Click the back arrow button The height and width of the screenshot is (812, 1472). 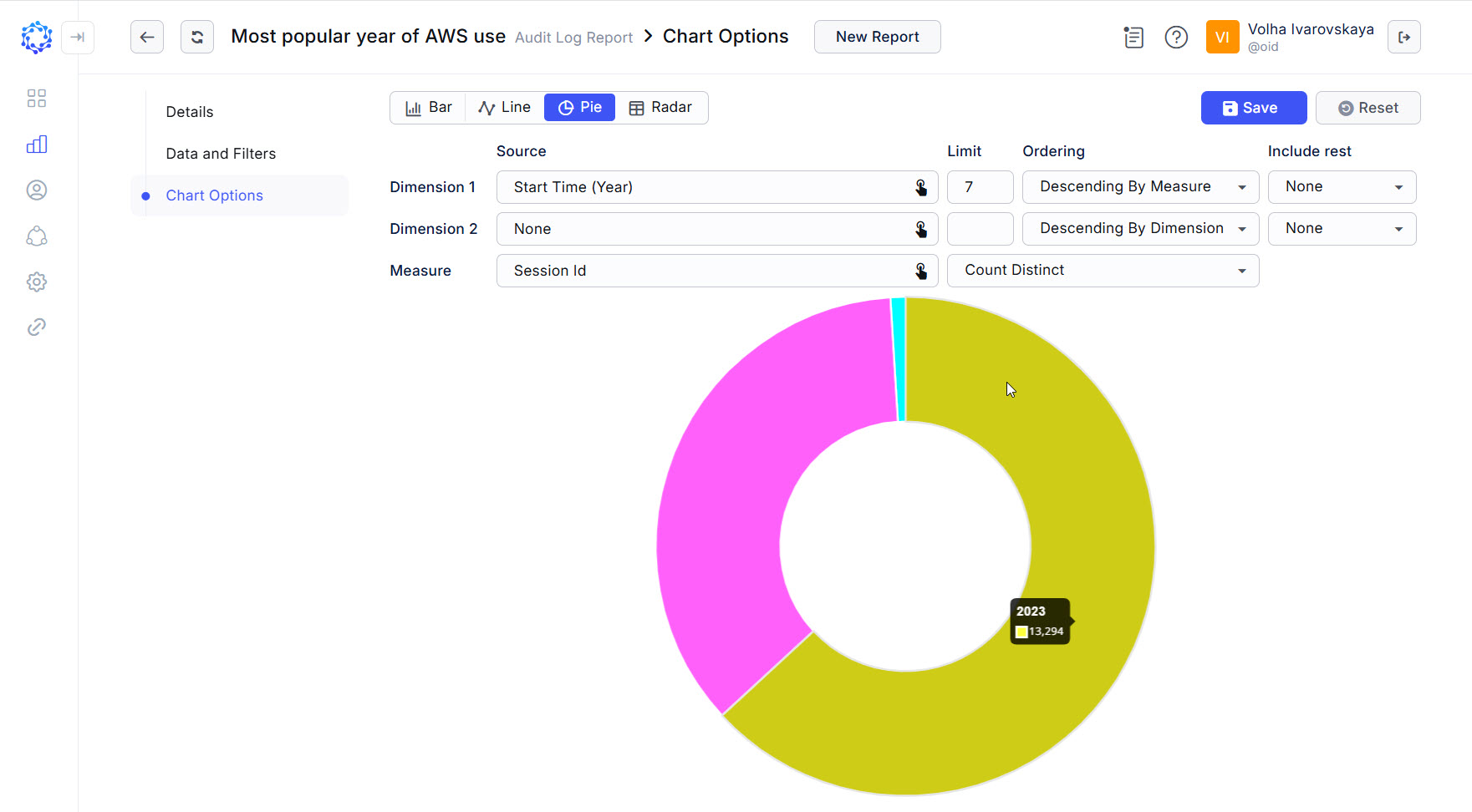click(x=147, y=37)
